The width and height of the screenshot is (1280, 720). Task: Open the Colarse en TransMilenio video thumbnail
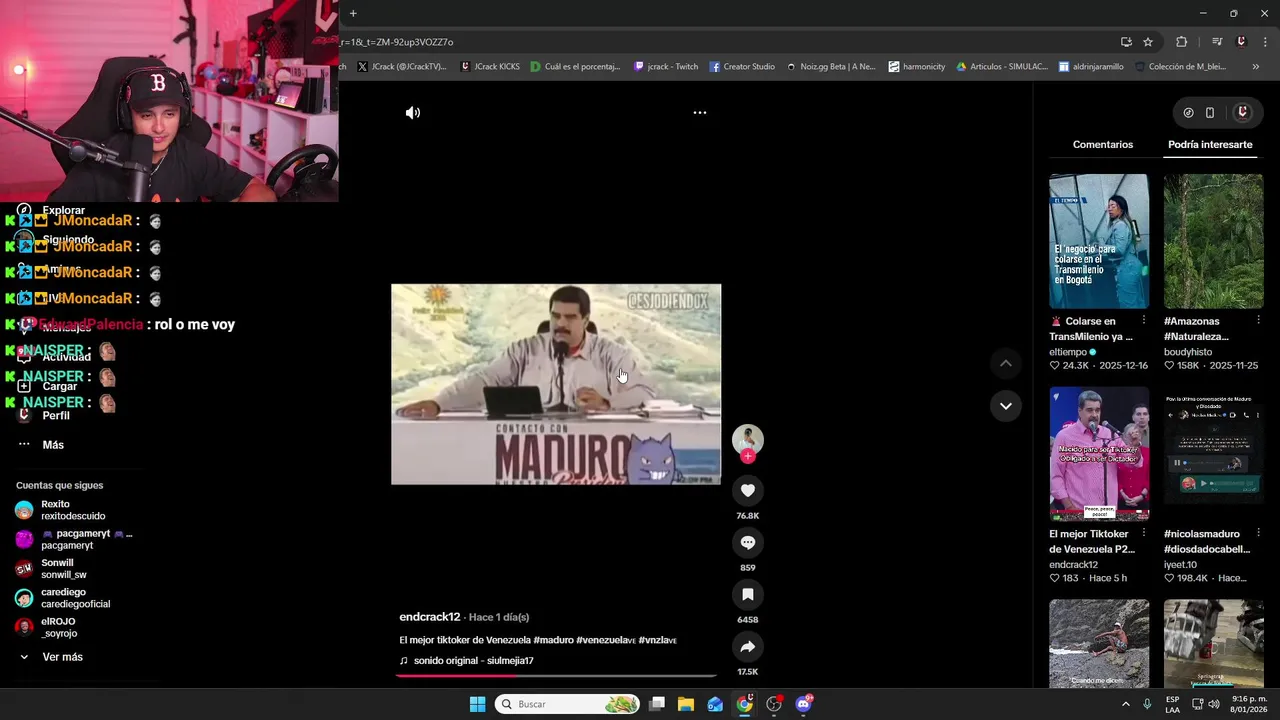tap(1099, 241)
